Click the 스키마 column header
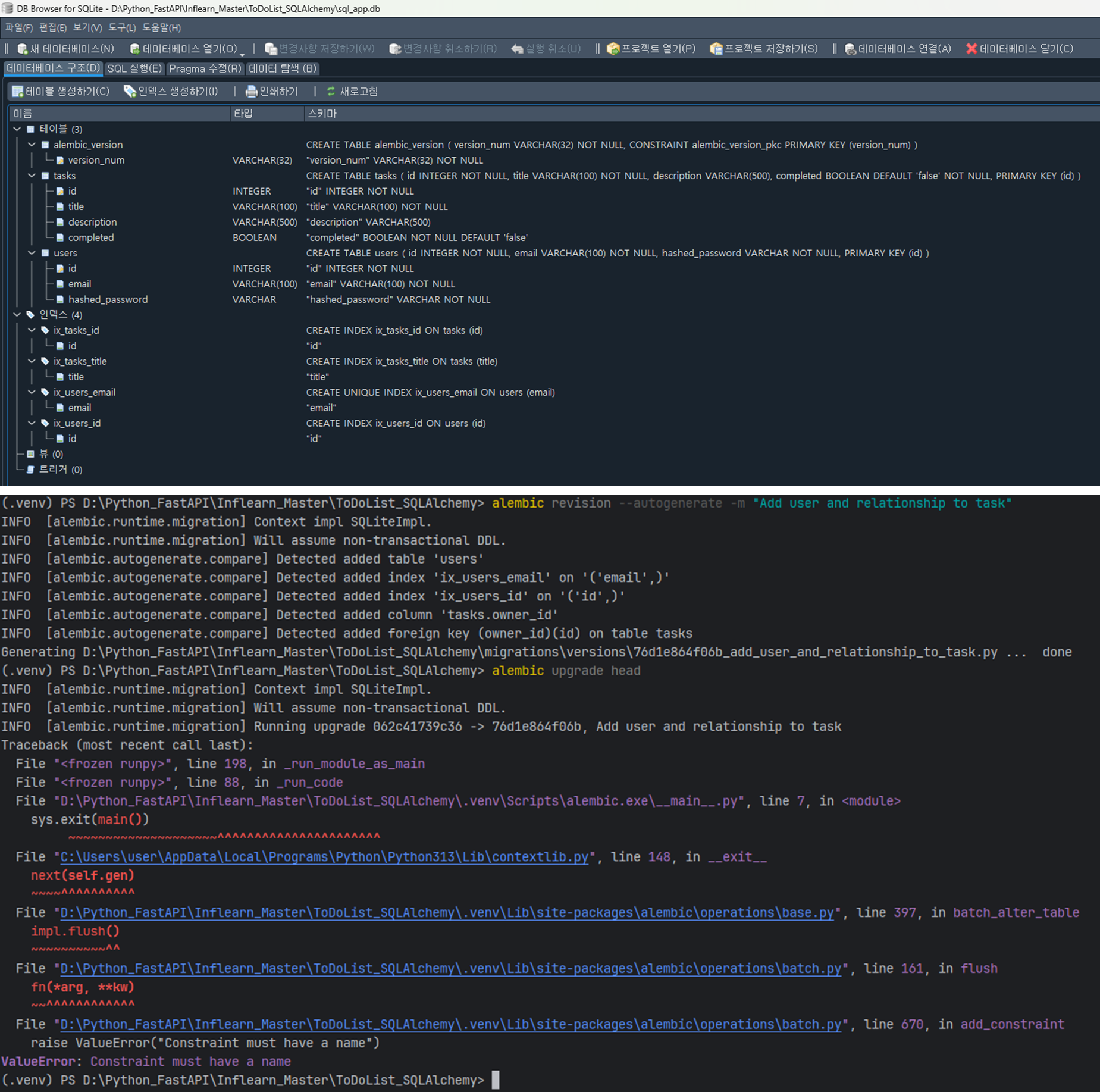 tap(701, 114)
